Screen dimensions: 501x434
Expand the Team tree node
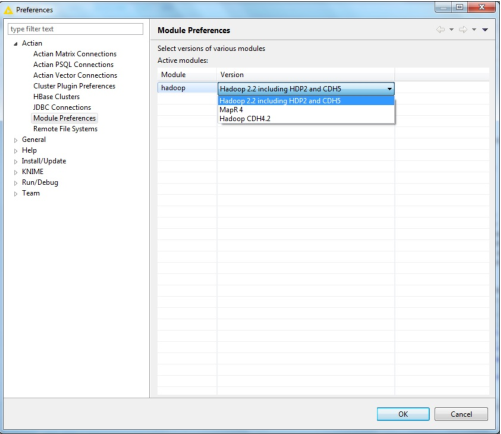15,194
